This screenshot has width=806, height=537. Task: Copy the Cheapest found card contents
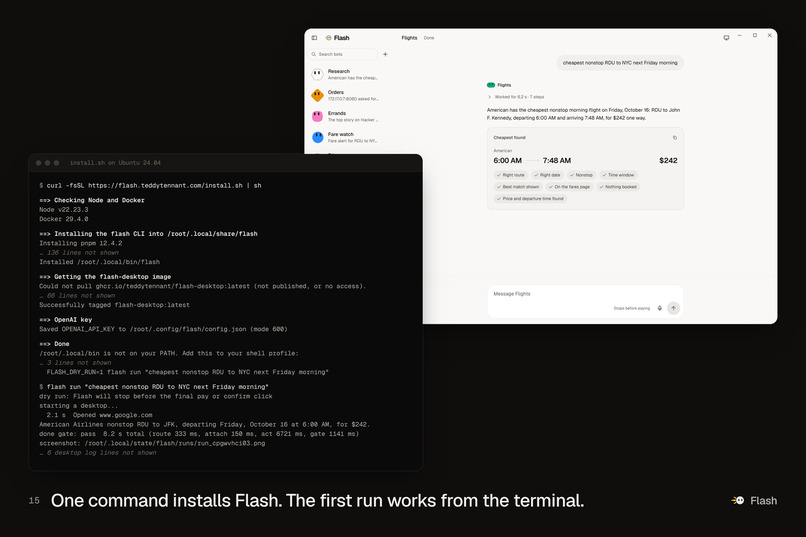674,138
